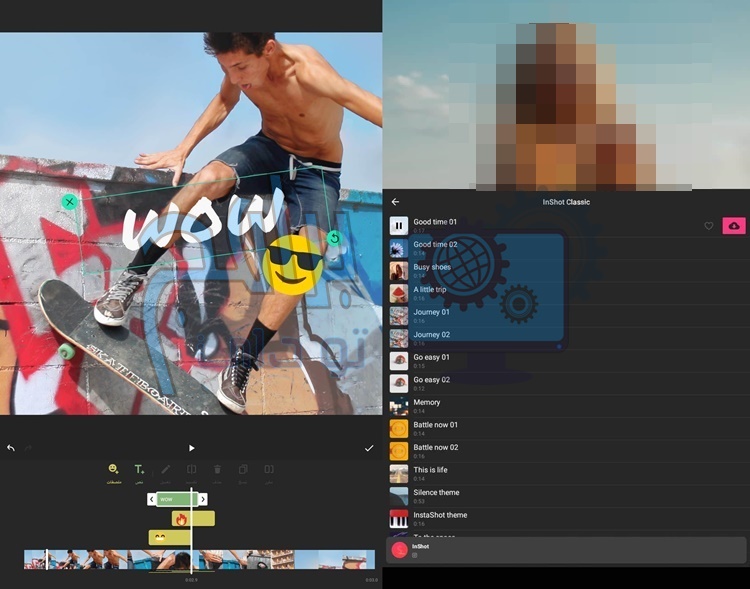
Task: Choose the Memory music track
Action: [x=427, y=405]
